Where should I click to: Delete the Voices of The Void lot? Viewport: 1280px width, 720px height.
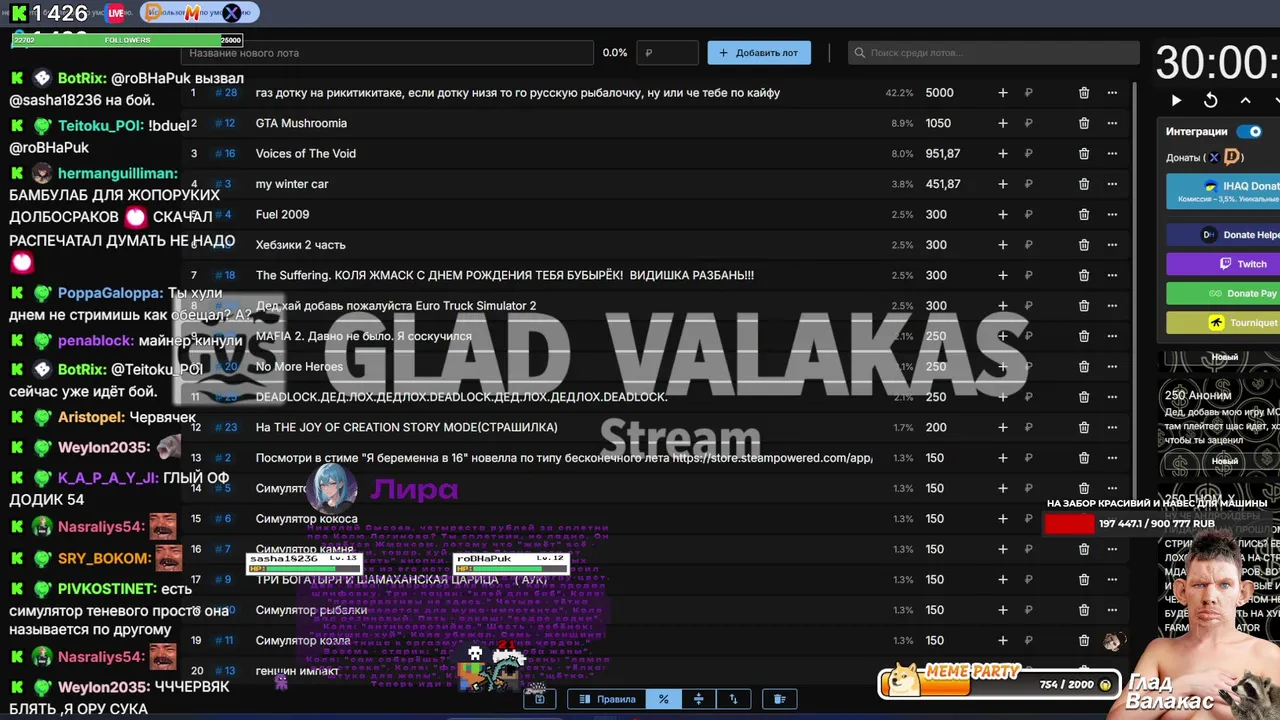1084,154
